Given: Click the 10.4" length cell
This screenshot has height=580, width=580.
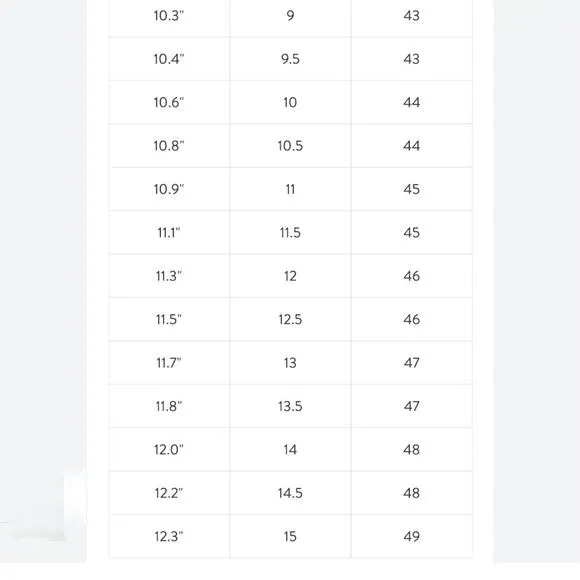Looking at the screenshot, I should (x=169, y=59).
